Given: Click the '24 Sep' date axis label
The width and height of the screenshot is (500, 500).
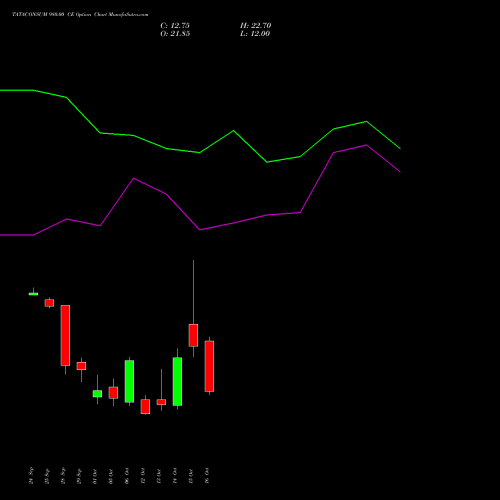Looking at the screenshot, I should [31, 476].
